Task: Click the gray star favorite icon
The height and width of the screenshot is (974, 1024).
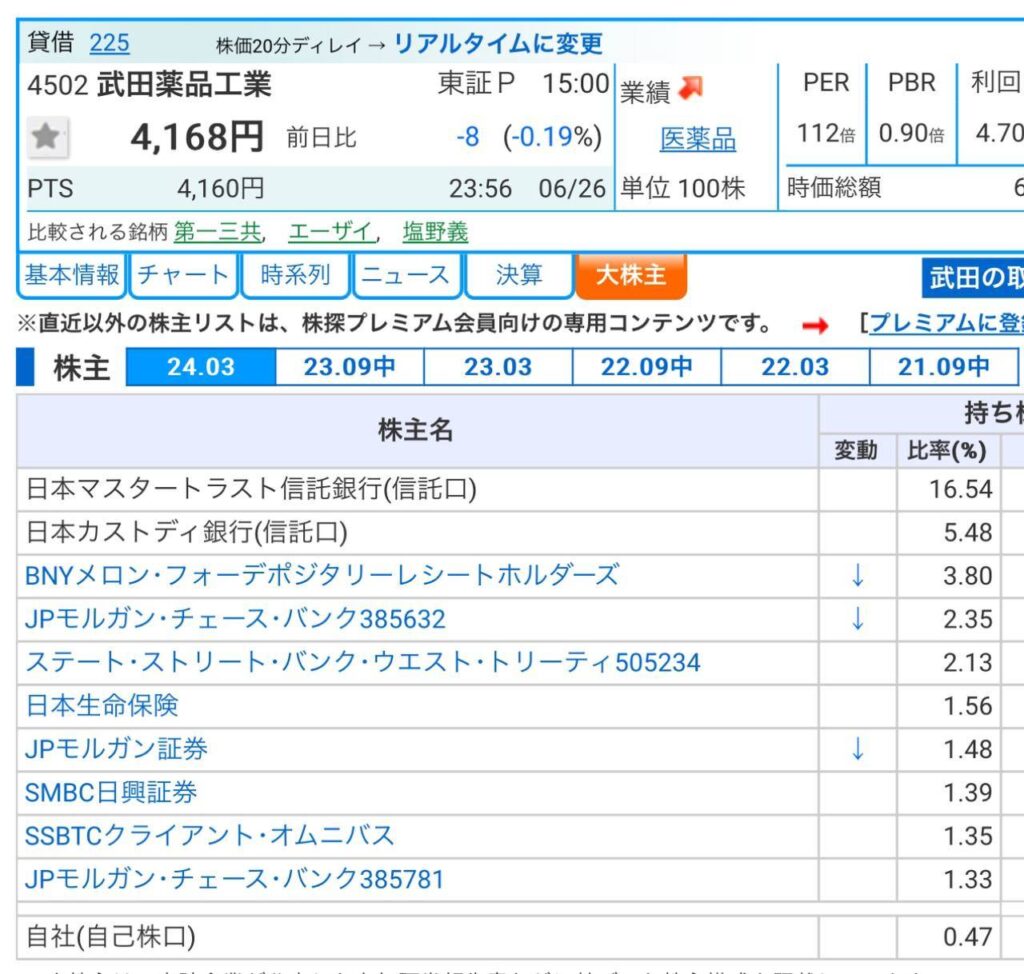Action: tap(47, 137)
